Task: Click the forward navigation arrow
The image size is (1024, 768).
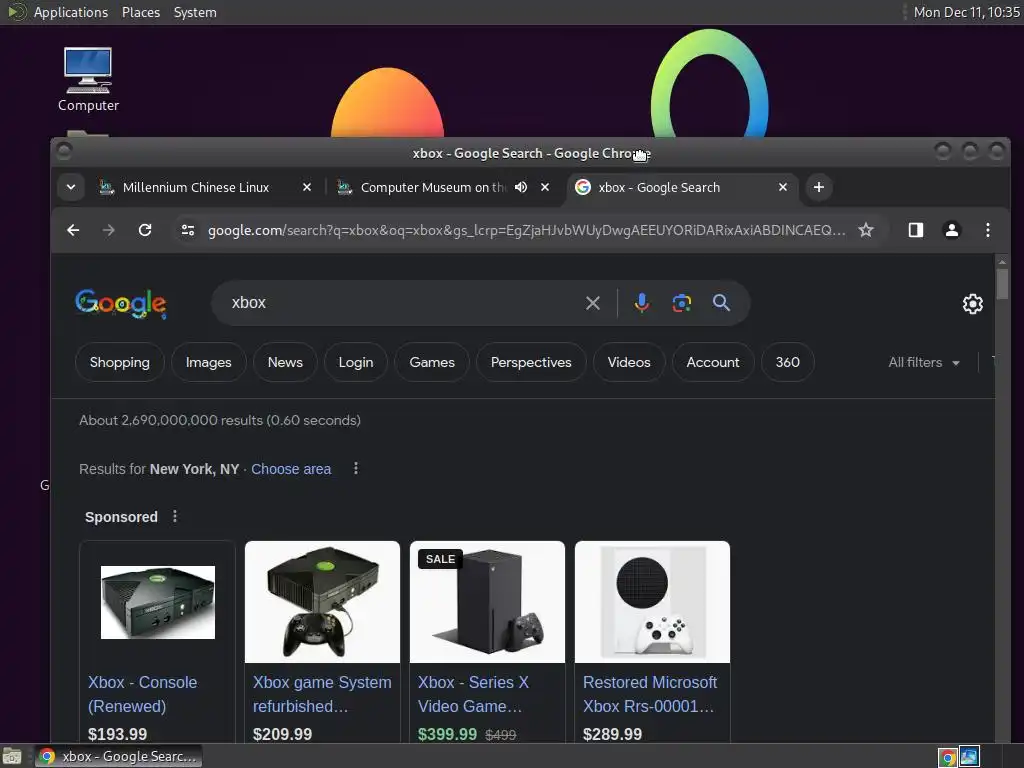Action: (x=108, y=230)
